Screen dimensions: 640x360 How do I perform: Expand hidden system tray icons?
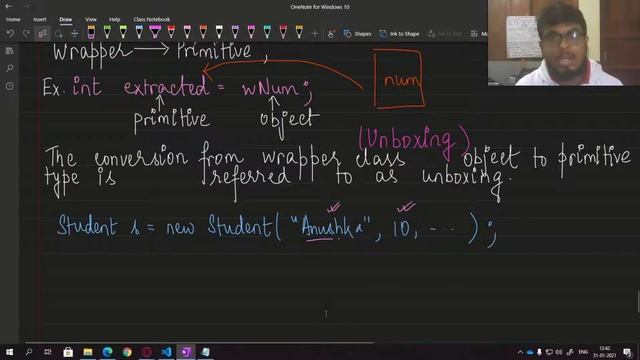click(x=520, y=352)
